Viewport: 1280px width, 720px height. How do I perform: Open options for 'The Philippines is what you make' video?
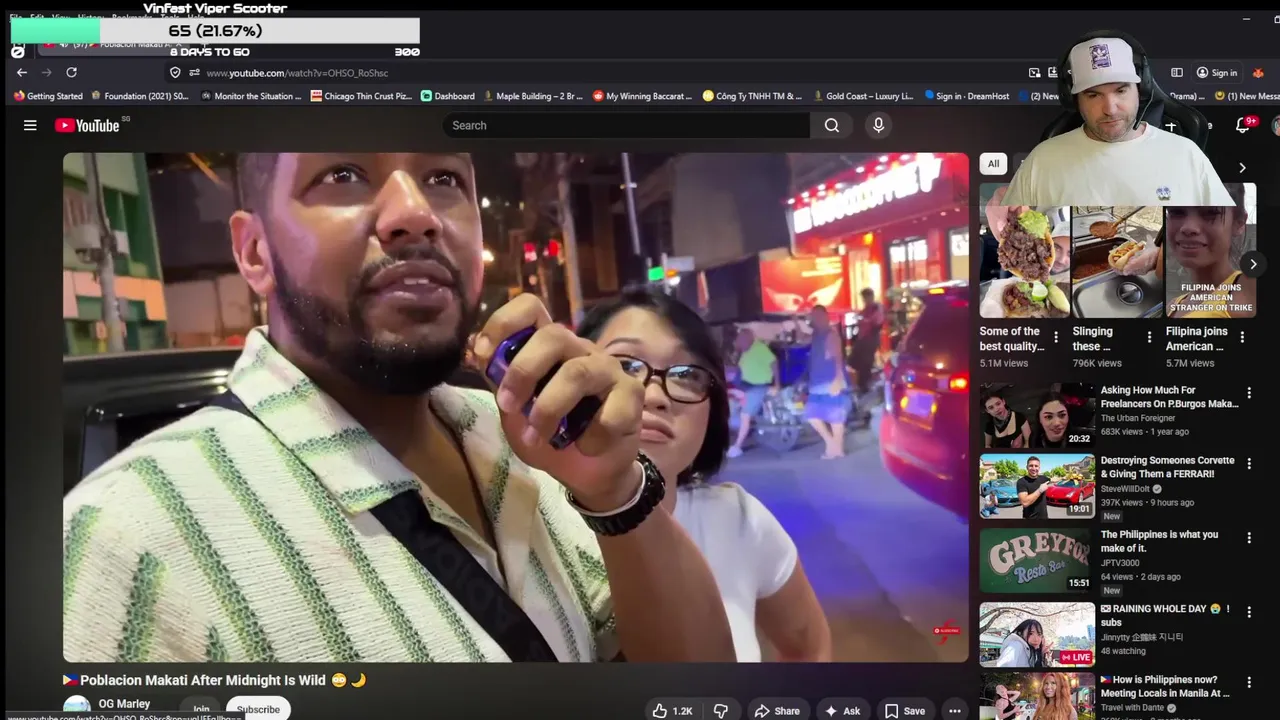[x=1249, y=538]
